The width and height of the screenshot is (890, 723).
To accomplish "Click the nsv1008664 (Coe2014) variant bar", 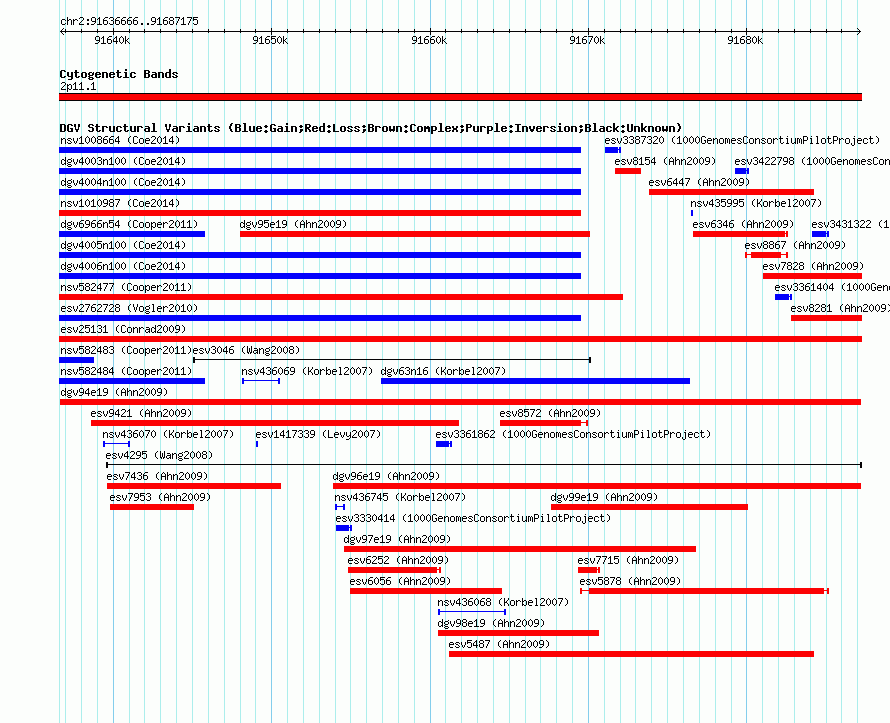I will click(x=320, y=150).
